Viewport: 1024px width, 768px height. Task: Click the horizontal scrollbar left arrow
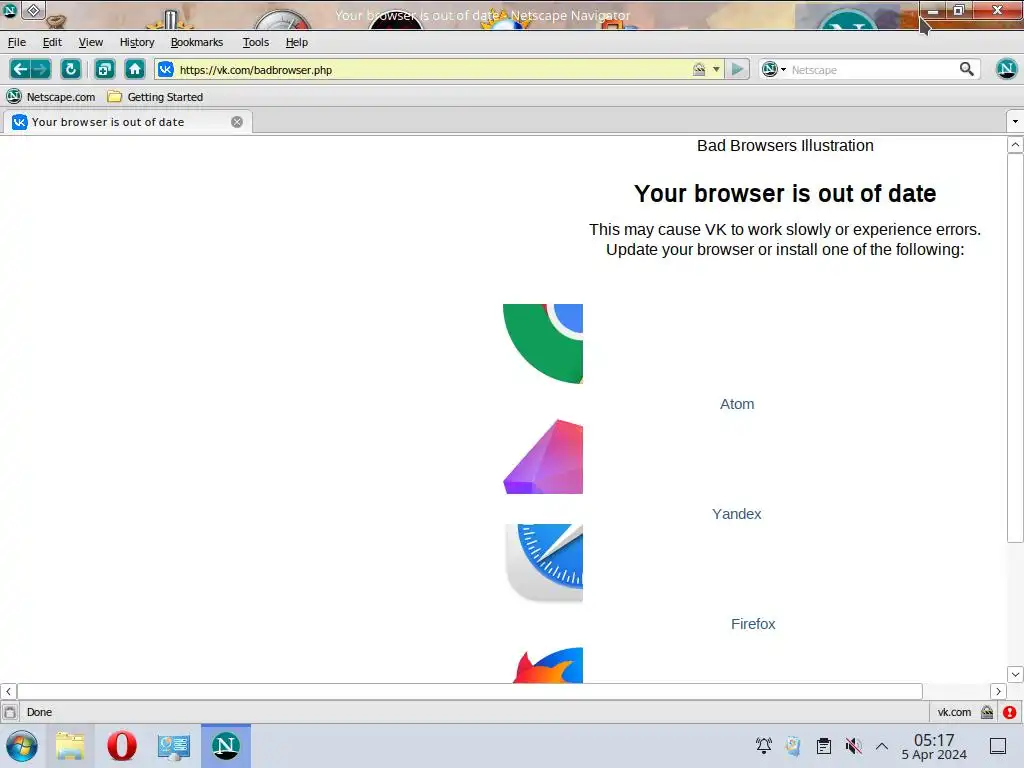tap(8, 691)
